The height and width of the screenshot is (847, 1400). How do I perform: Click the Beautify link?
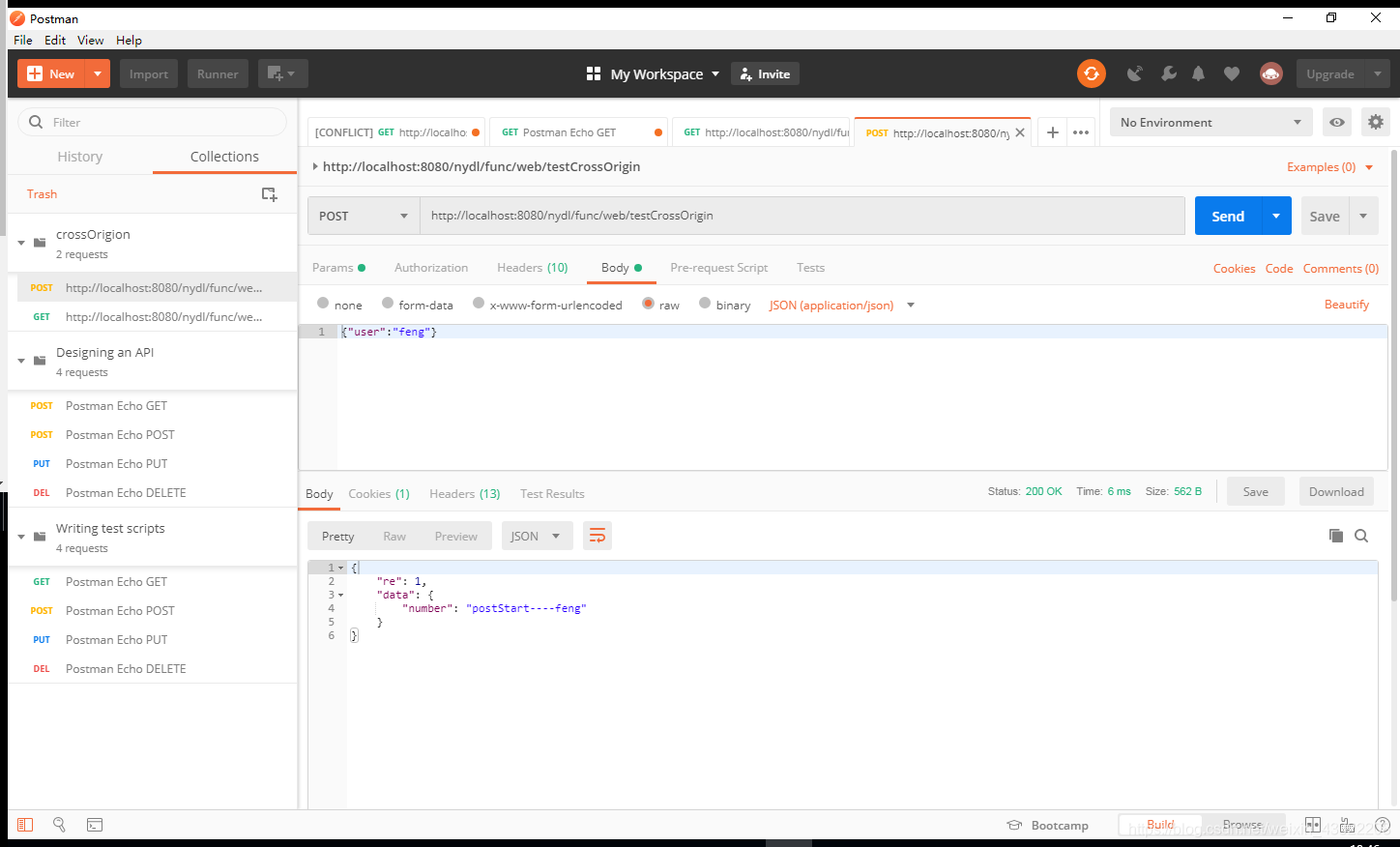coord(1347,305)
